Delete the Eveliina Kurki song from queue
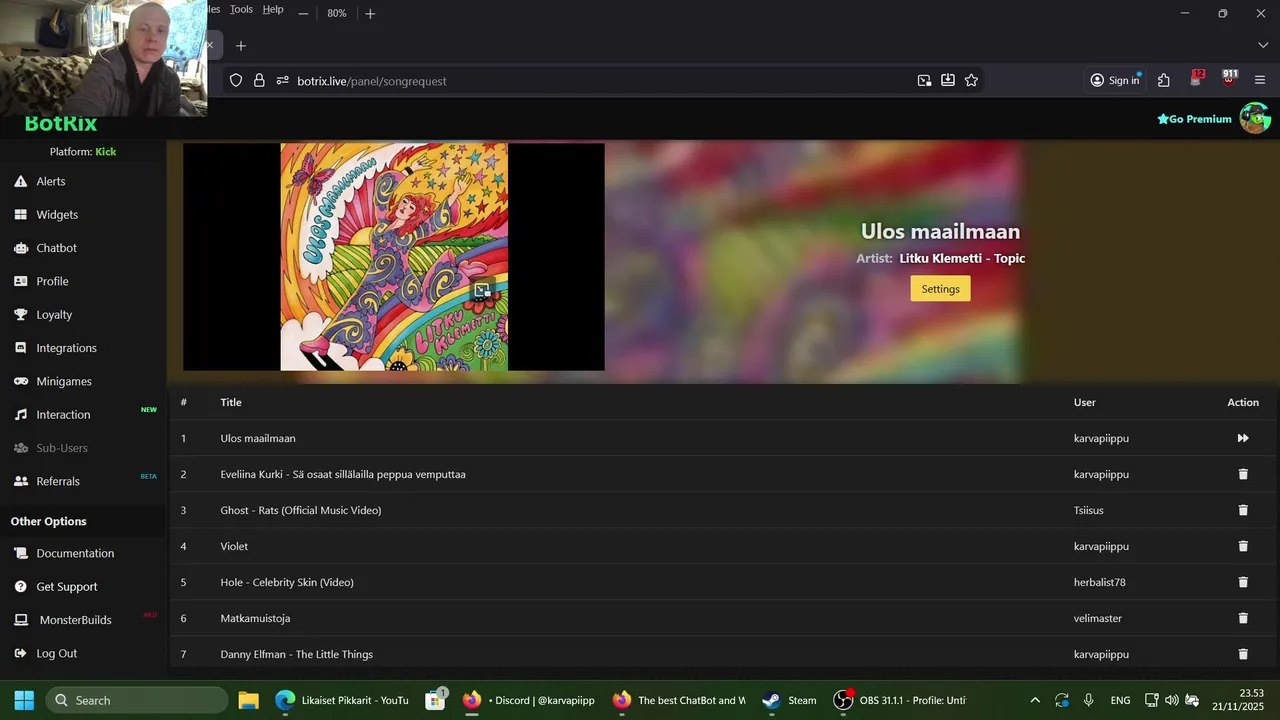The height and width of the screenshot is (720, 1280). [1243, 474]
